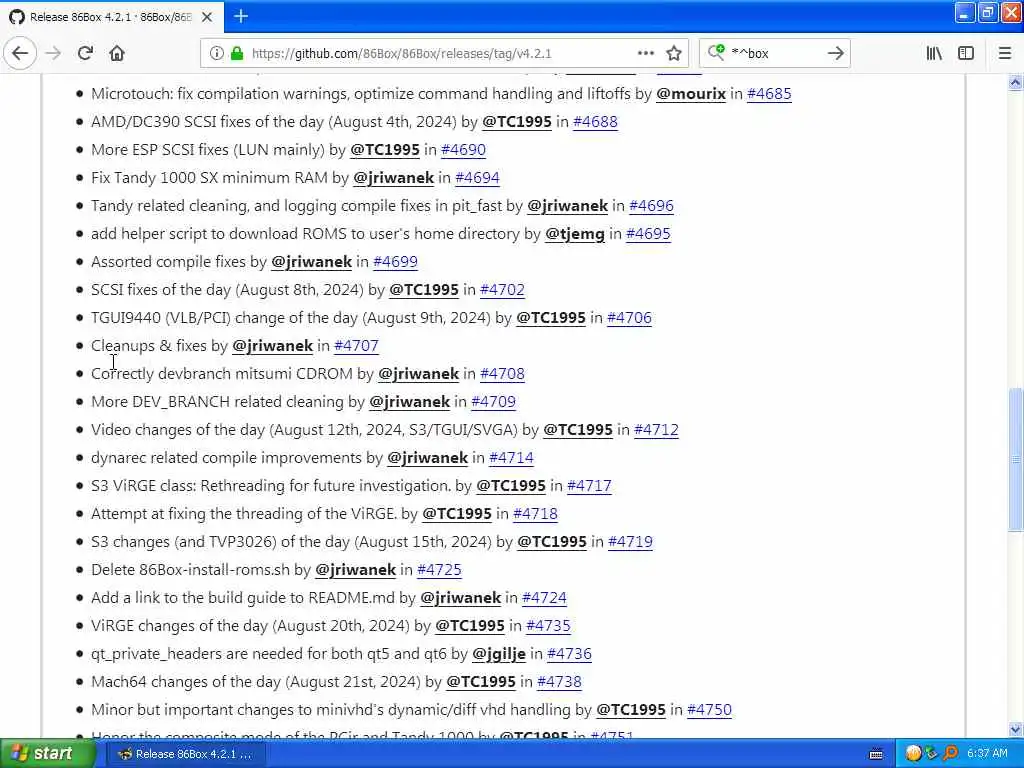Open @TC1995 profile on the Mach64 line
The image size is (1024, 768).
pos(481,682)
